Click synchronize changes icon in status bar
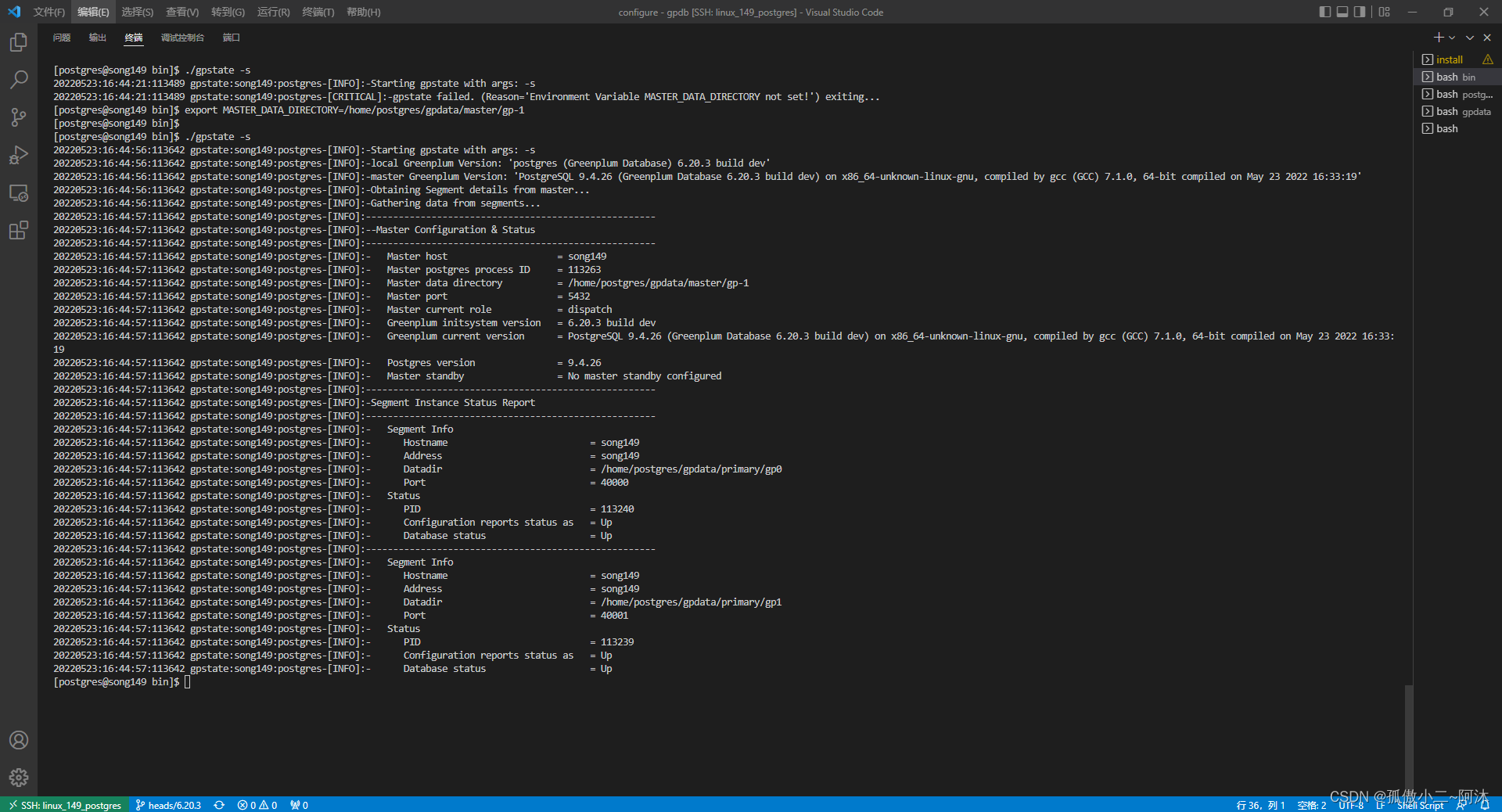This screenshot has width=1502, height=812. point(219,805)
